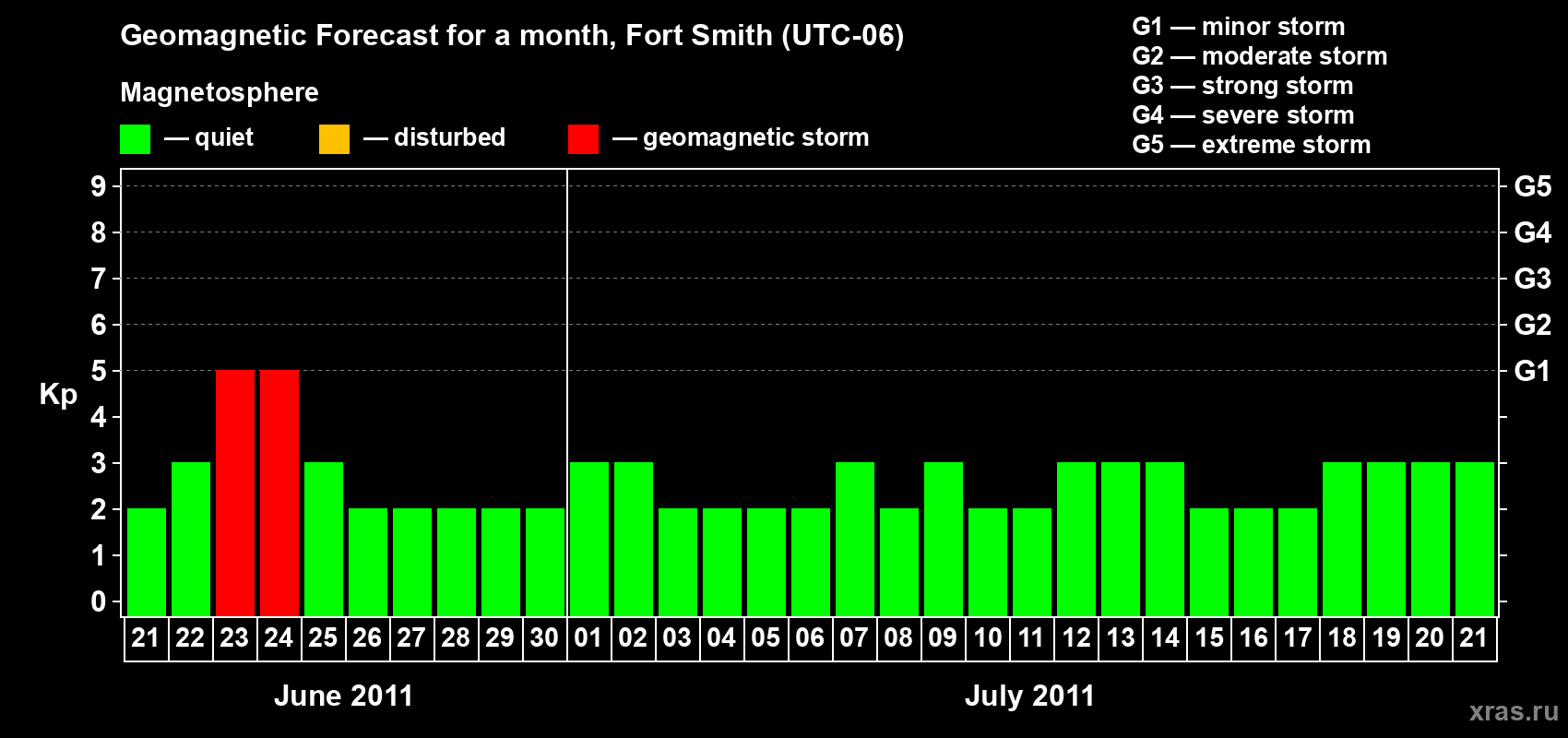The image size is (1568, 738).
Task: Select the green bar for June 21
Action: tap(147, 562)
